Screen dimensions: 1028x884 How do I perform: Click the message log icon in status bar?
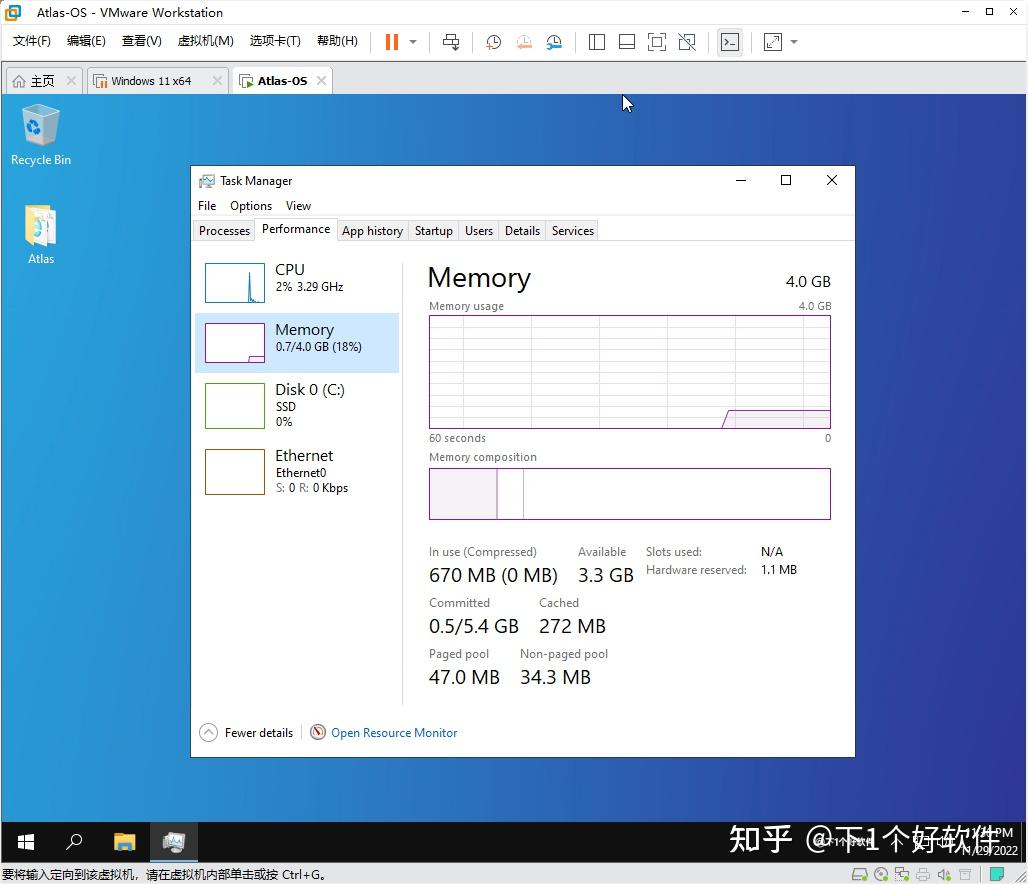[x=997, y=874]
